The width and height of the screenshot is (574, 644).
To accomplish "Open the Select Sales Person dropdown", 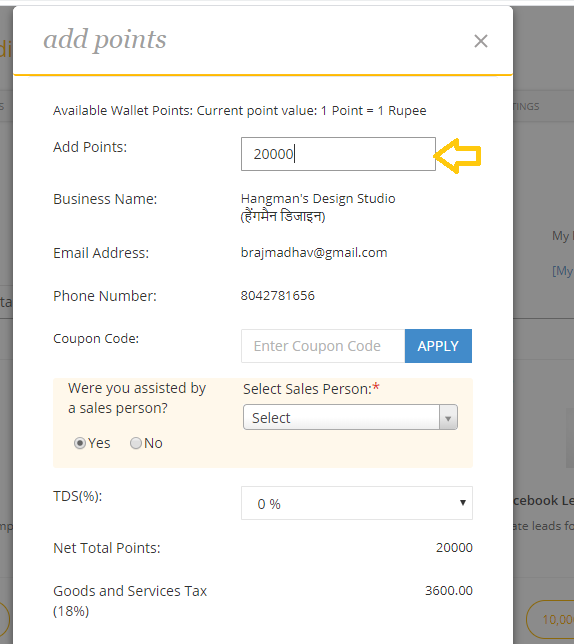I will click(x=350, y=417).
